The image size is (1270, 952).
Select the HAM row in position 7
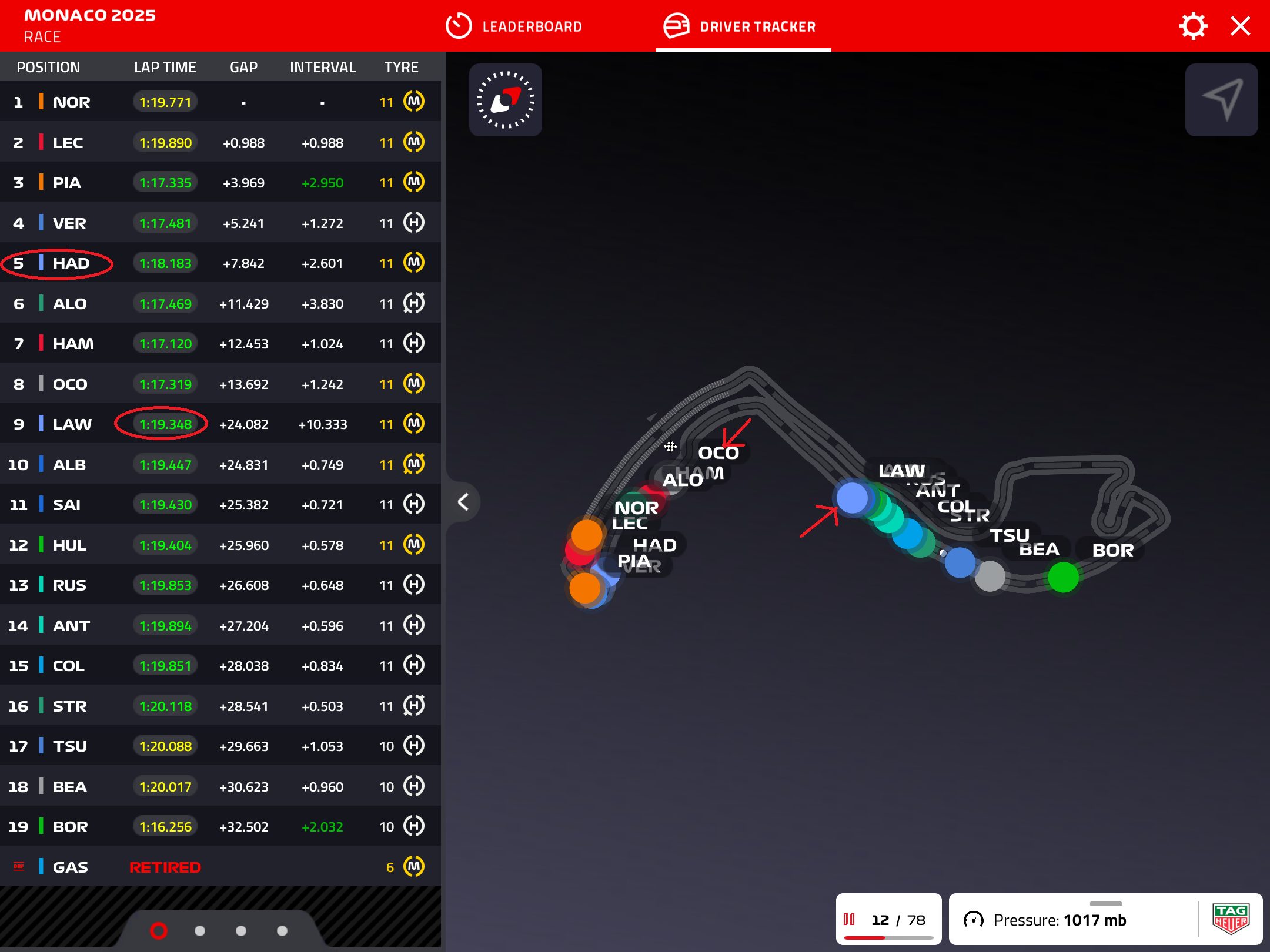(x=220, y=343)
